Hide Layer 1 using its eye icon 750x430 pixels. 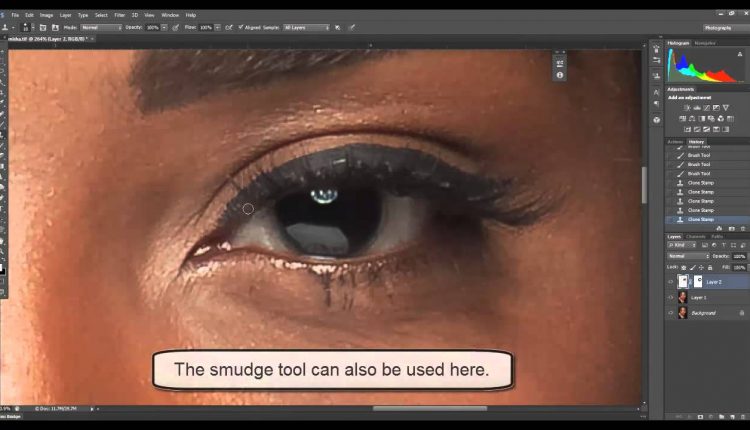pos(671,298)
